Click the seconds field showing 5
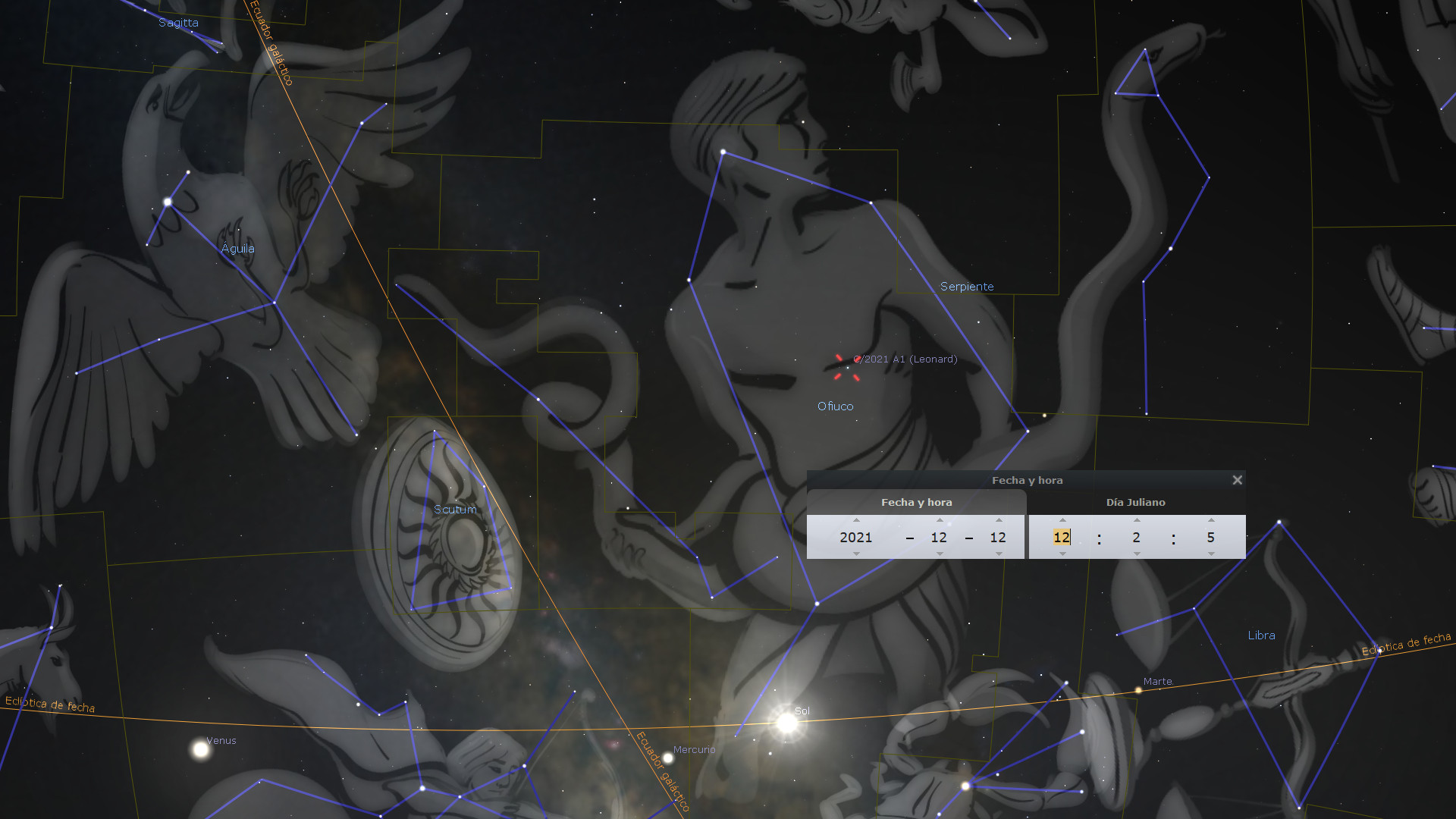This screenshot has width=1456, height=819. click(x=1210, y=537)
